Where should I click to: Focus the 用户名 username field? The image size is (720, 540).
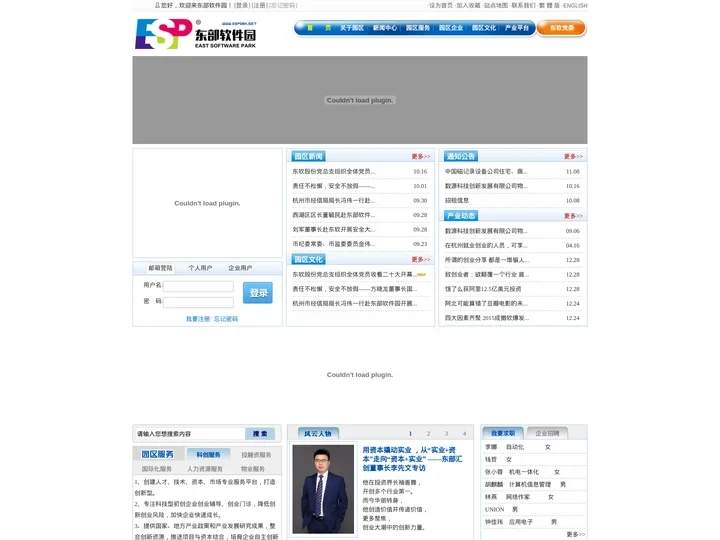pyautogui.click(x=198, y=287)
